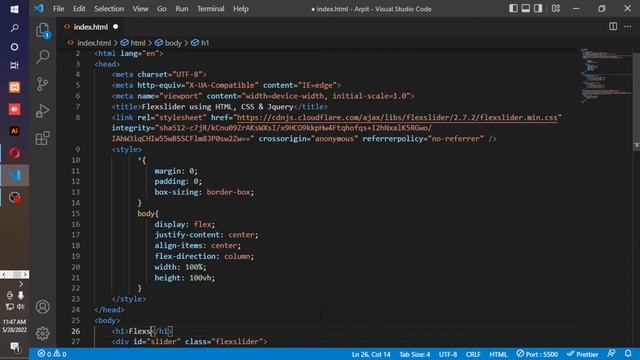
Task: Change end of line sequence CRLF
Action: (x=473, y=354)
